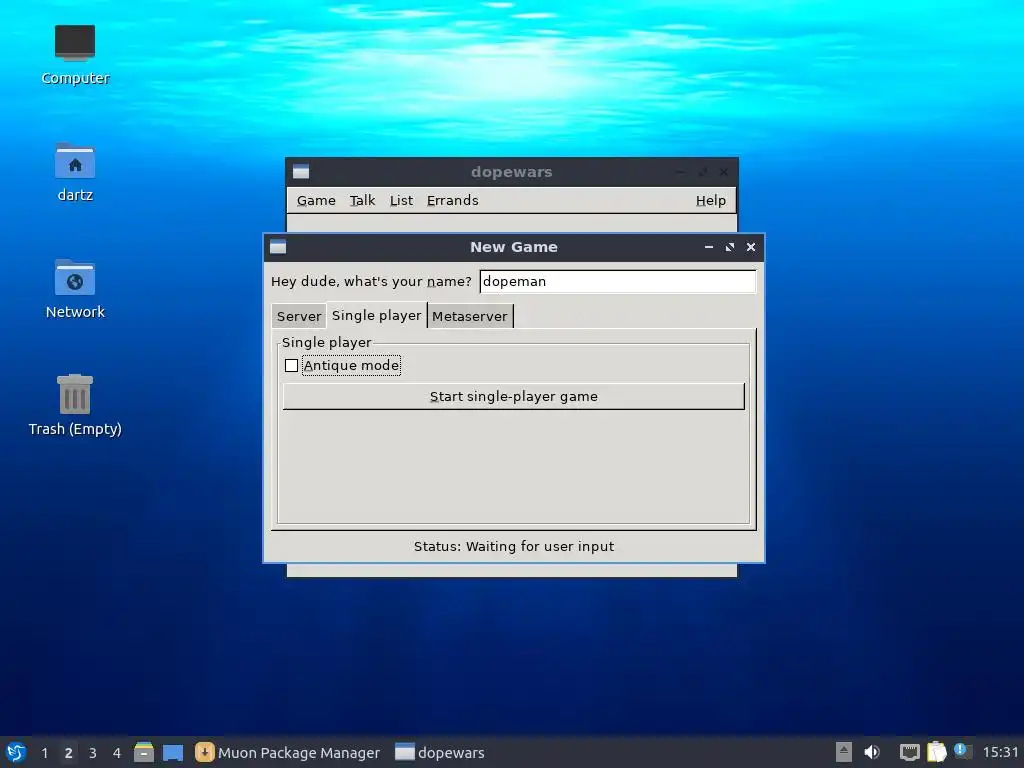This screenshot has height=768, width=1024.
Task: Minimize the New Game dialog
Action: 709,247
